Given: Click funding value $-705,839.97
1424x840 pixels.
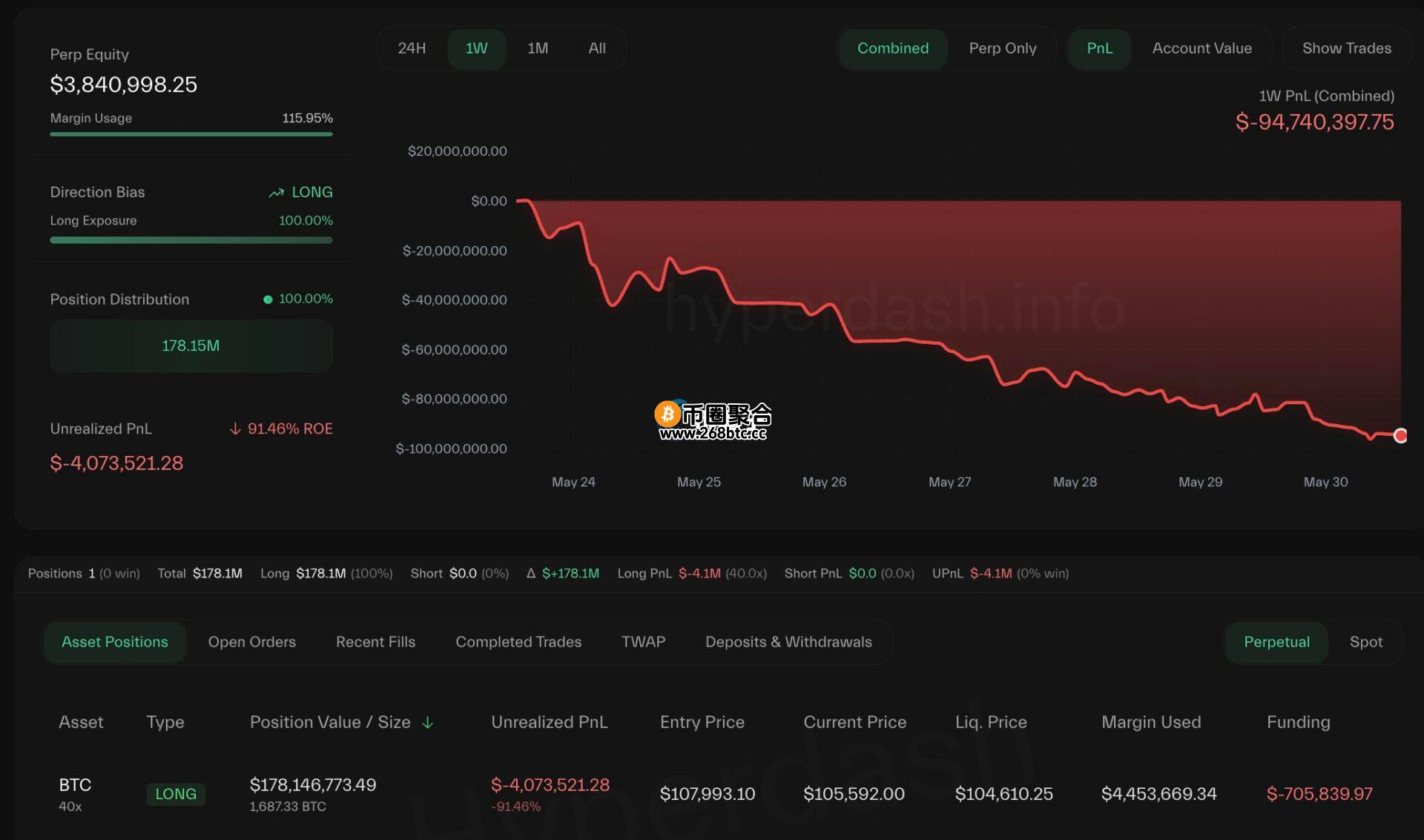Looking at the screenshot, I should click(x=1319, y=794).
